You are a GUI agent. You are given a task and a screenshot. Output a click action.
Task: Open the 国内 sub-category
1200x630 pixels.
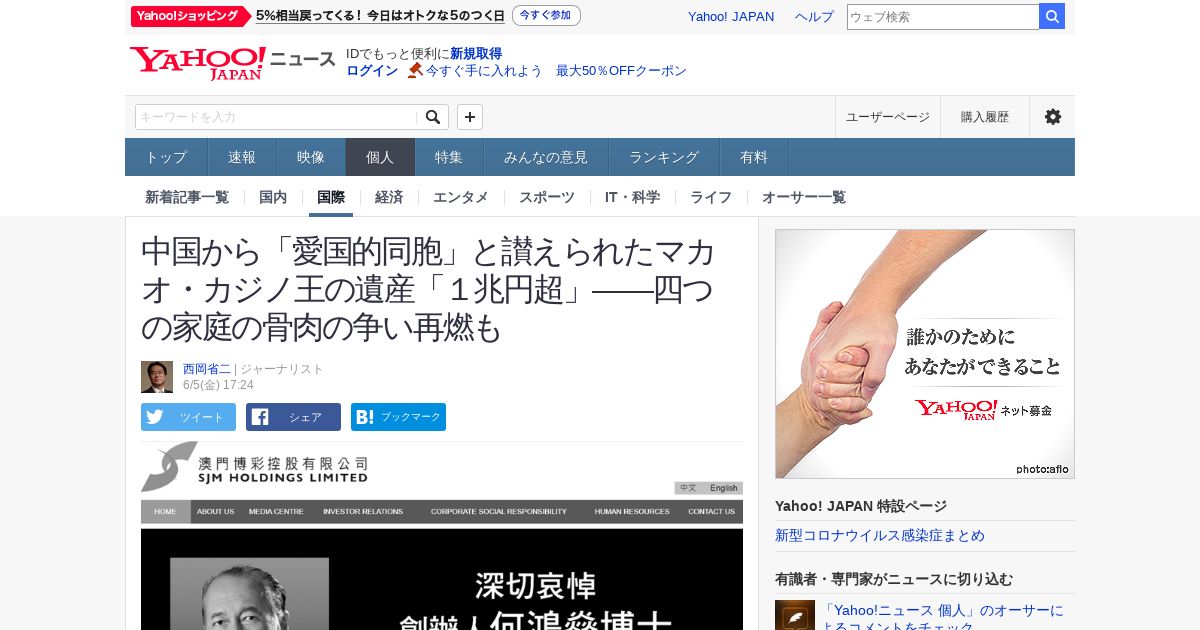273,197
